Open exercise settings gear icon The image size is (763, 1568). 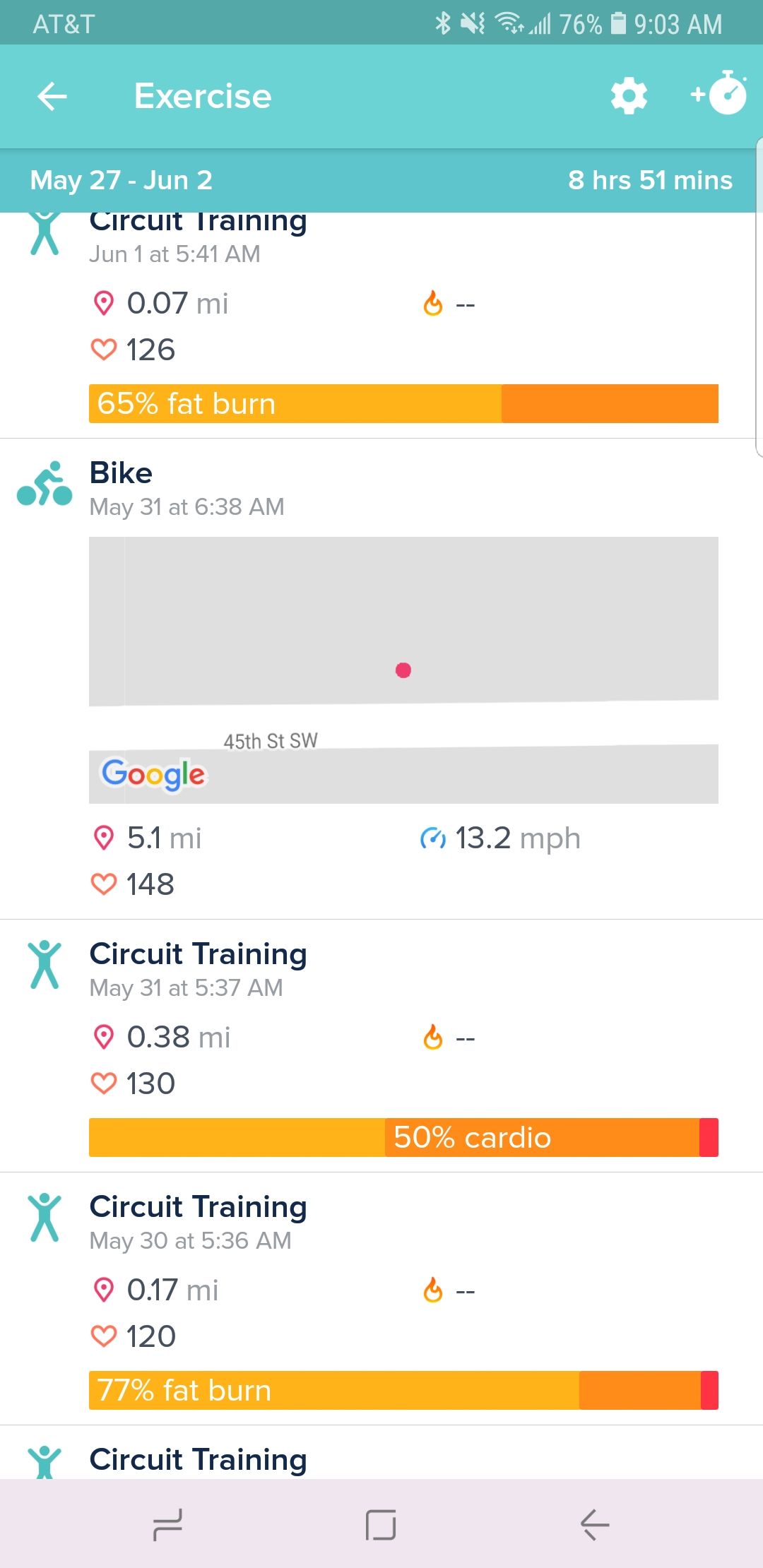click(x=629, y=96)
